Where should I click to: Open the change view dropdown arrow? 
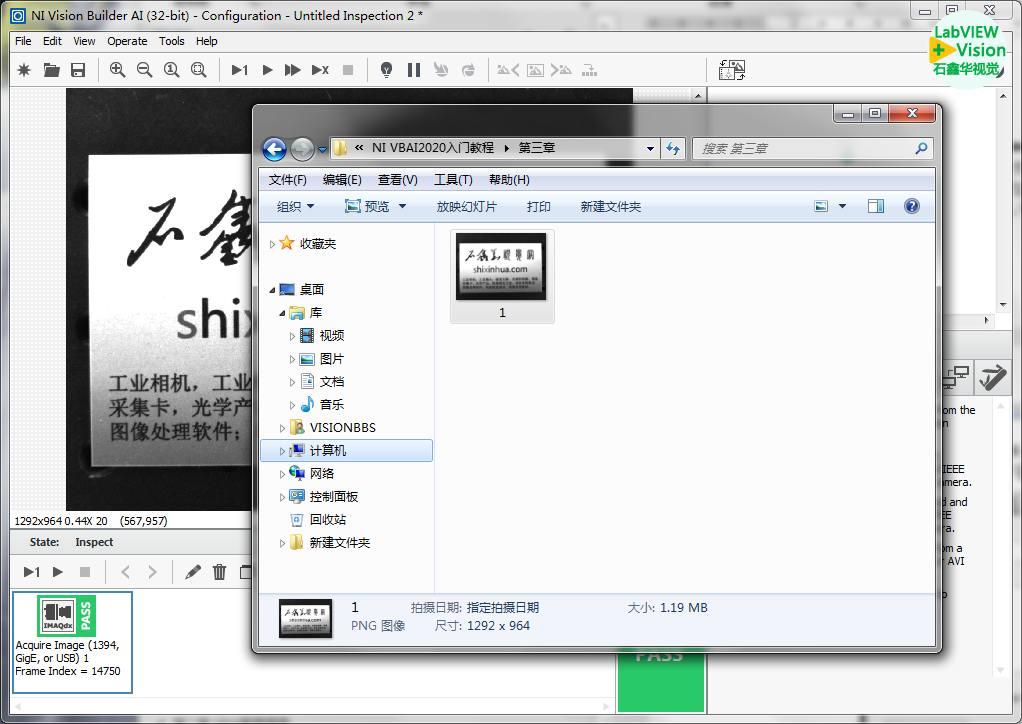click(842, 206)
